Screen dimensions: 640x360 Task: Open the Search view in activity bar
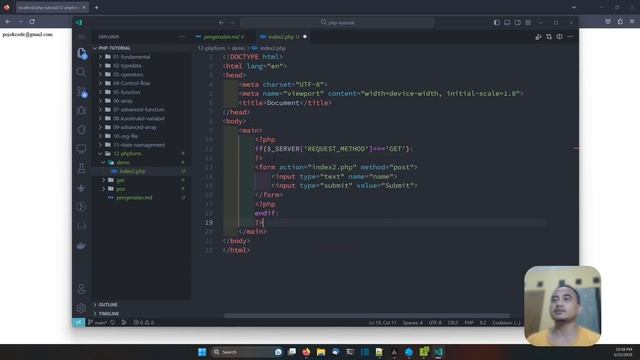tap(81, 72)
